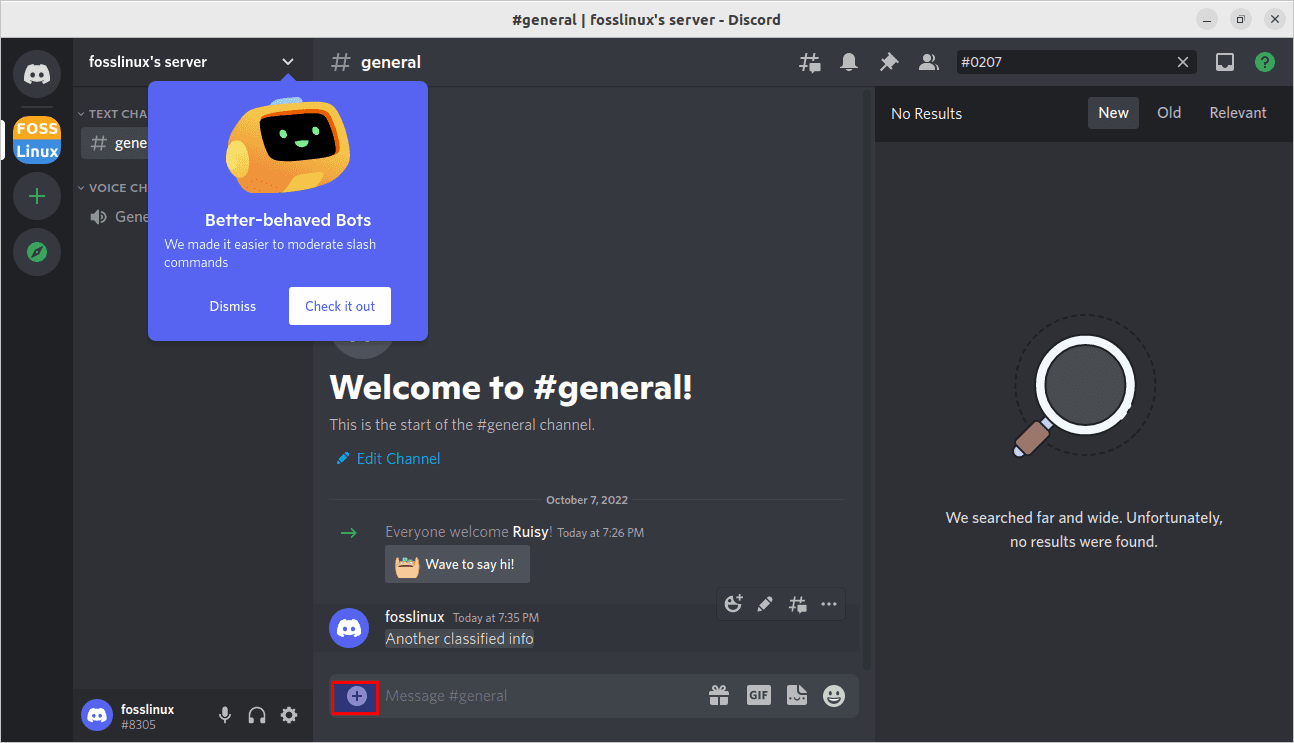Select the FOSS Linux server icon
This screenshot has width=1294, height=743.
click(x=37, y=140)
